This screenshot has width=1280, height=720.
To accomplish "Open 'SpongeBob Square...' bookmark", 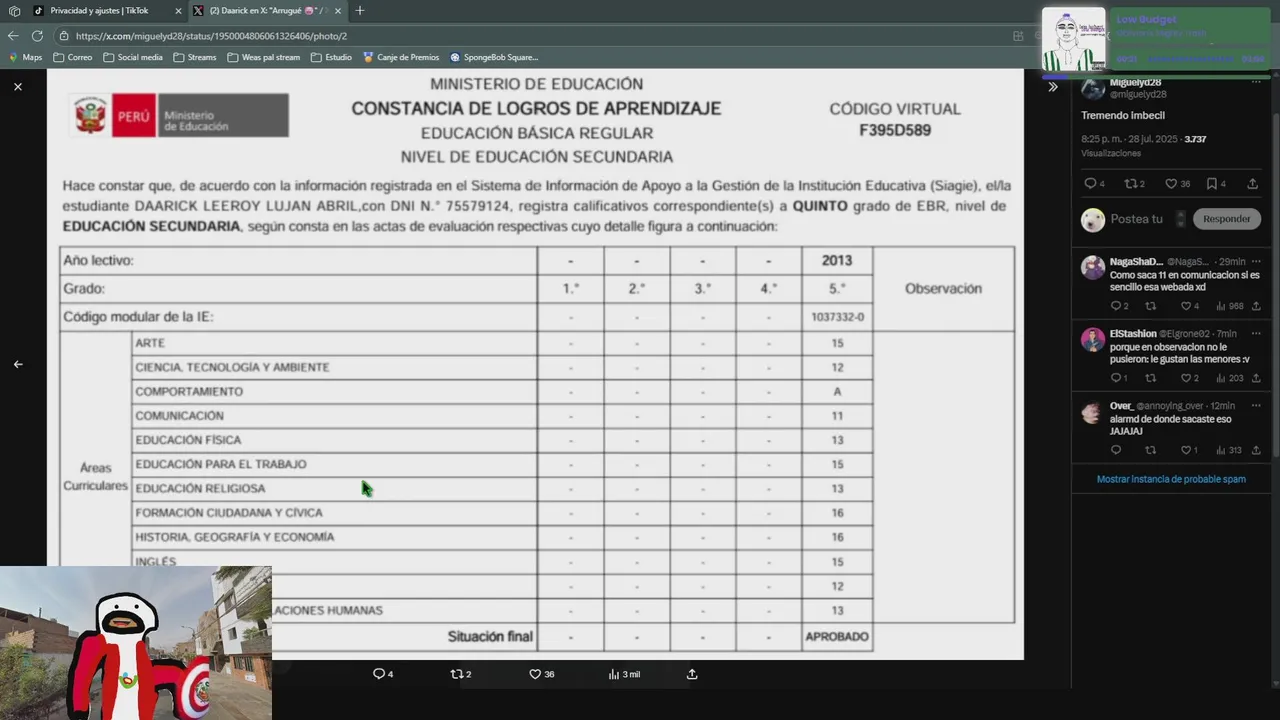I will pos(494,57).
